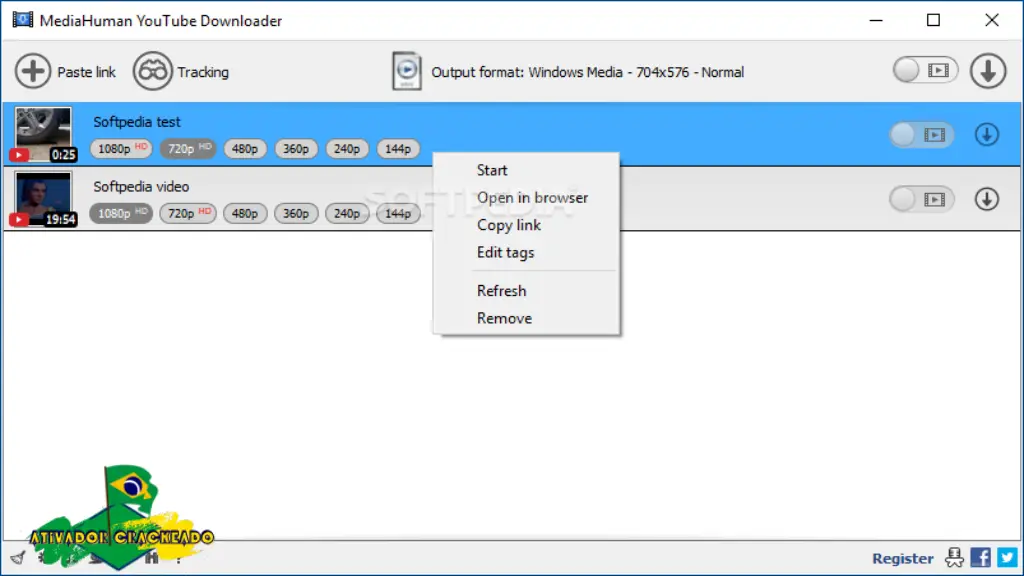Close the MediaHuman YouTube Downloader window

[991, 20]
